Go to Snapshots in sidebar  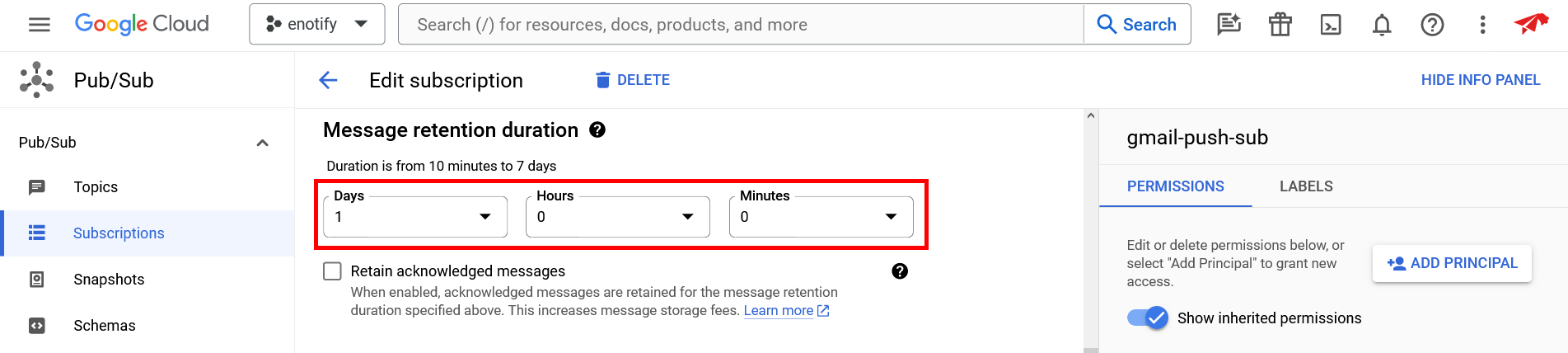(109, 280)
